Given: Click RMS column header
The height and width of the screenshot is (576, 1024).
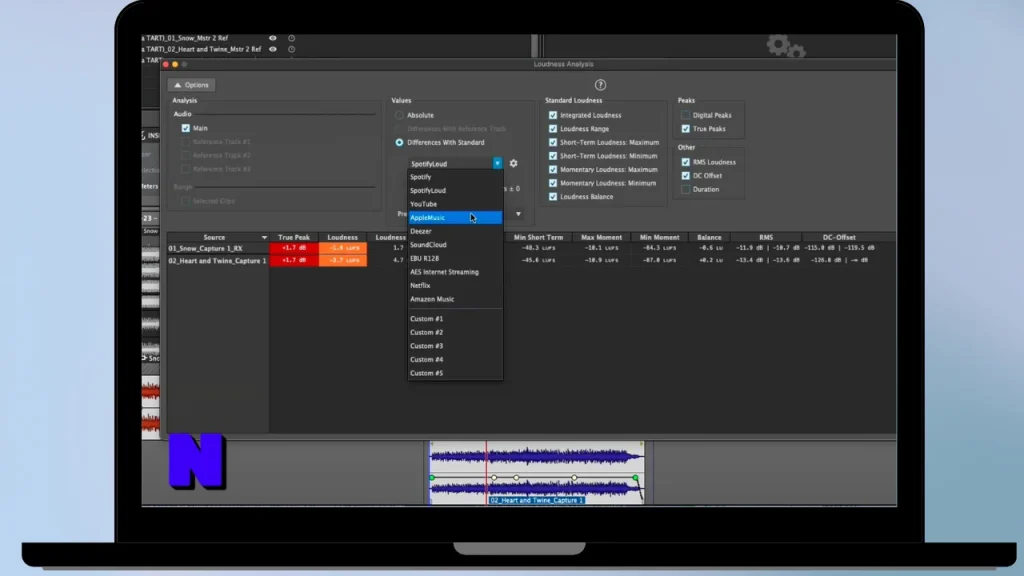Looking at the screenshot, I should point(766,238).
